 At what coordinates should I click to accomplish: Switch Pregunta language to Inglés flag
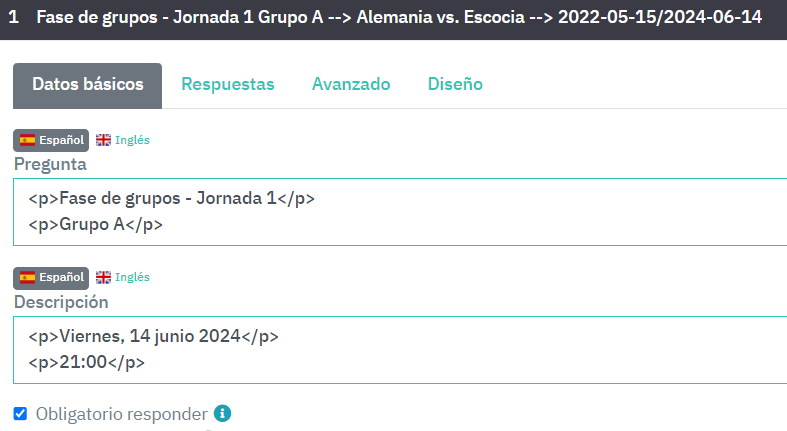coord(123,140)
